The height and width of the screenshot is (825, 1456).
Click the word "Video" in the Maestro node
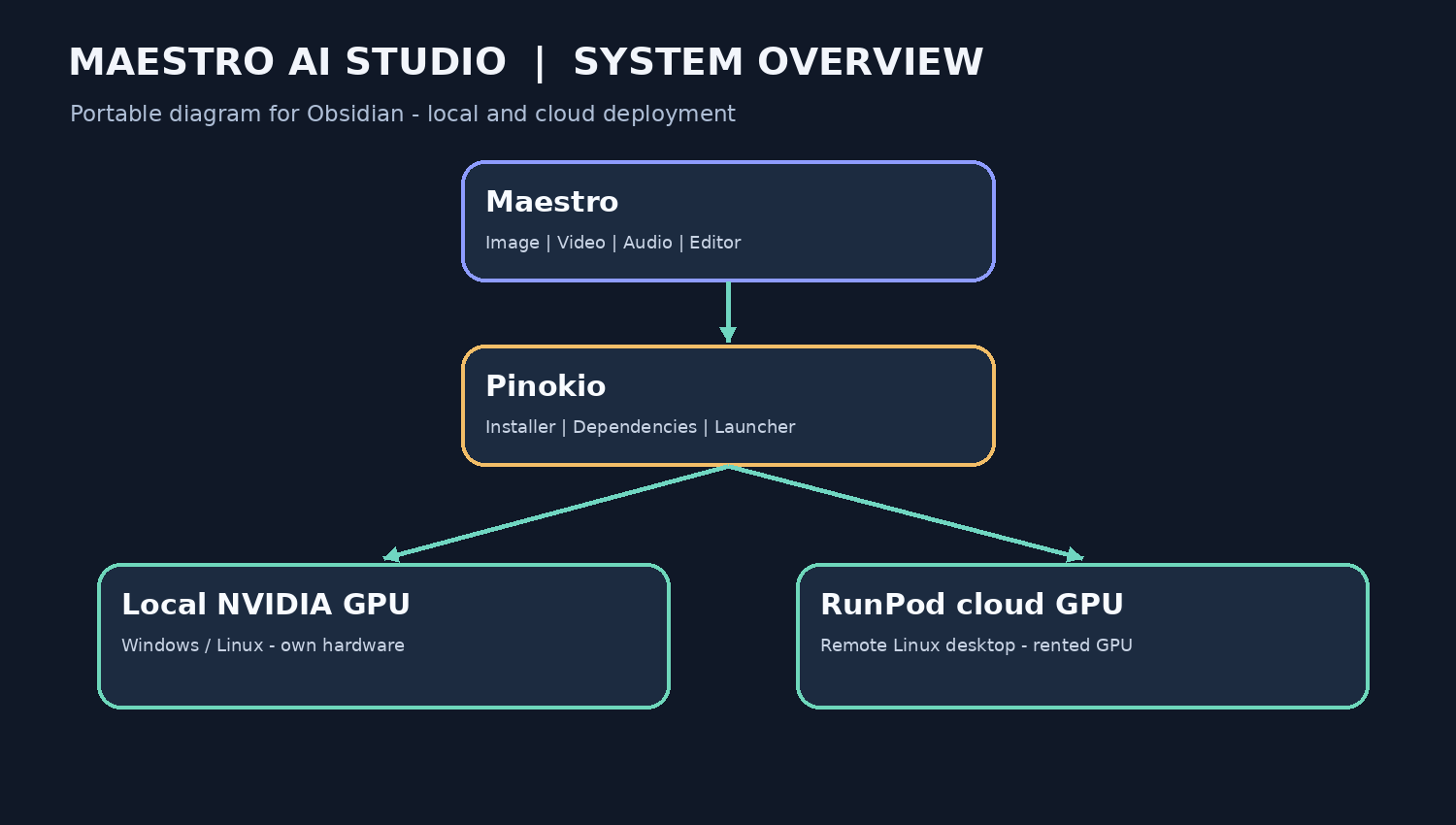(x=581, y=243)
